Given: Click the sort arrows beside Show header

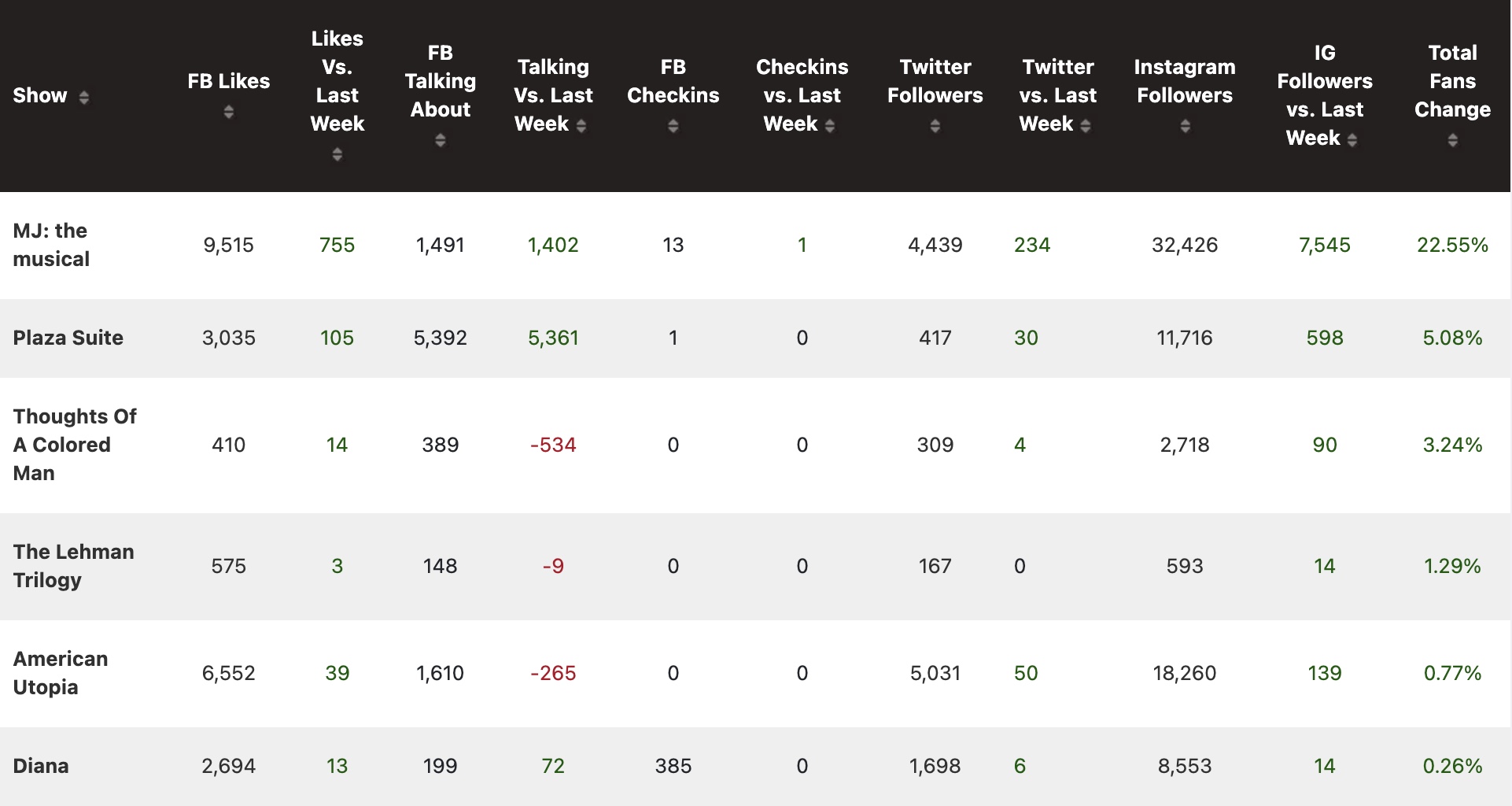Looking at the screenshot, I should tap(83, 97).
